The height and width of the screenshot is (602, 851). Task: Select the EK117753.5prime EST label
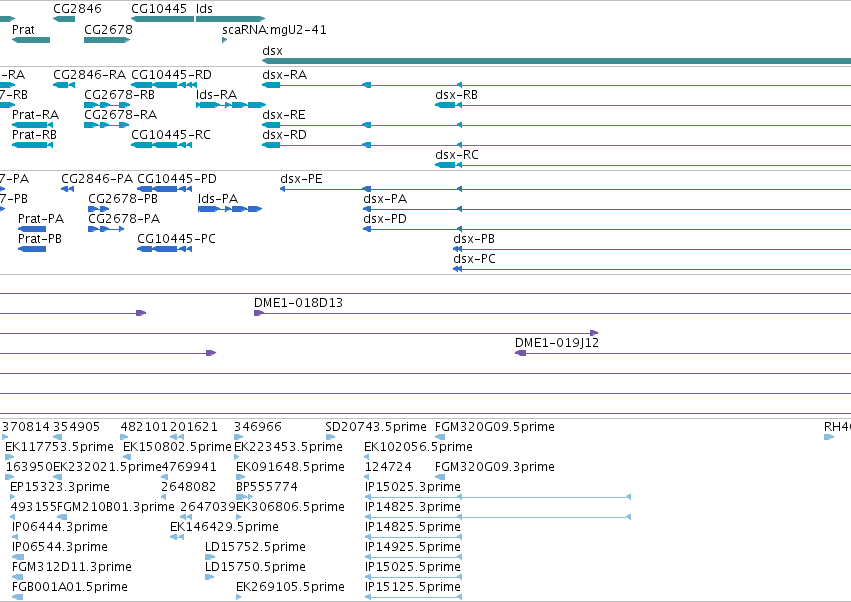click(x=60, y=447)
